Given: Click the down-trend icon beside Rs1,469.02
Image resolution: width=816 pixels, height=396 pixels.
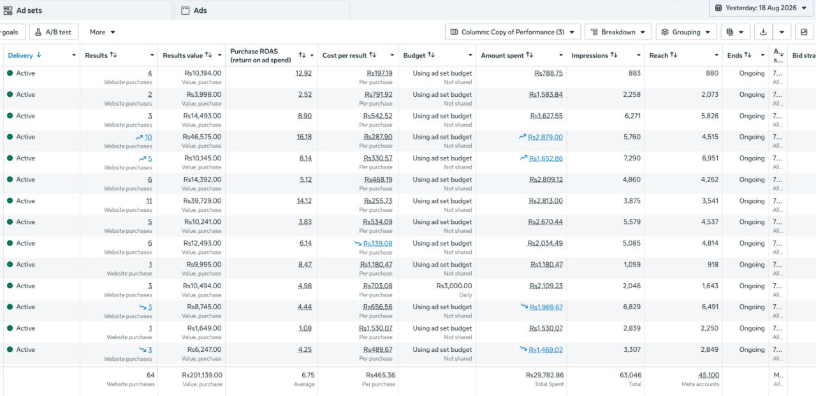Looking at the screenshot, I should coord(523,350).
